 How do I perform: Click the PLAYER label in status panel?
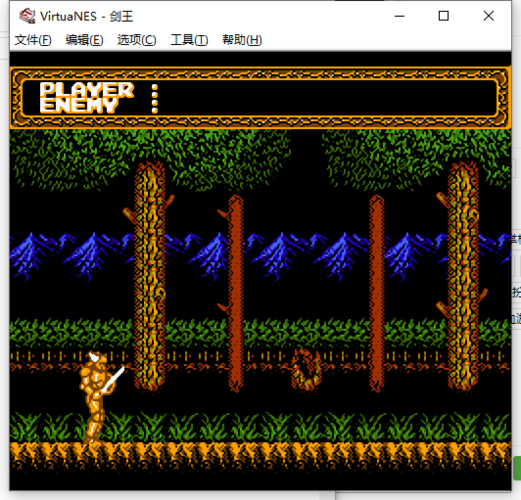[87, 90]
